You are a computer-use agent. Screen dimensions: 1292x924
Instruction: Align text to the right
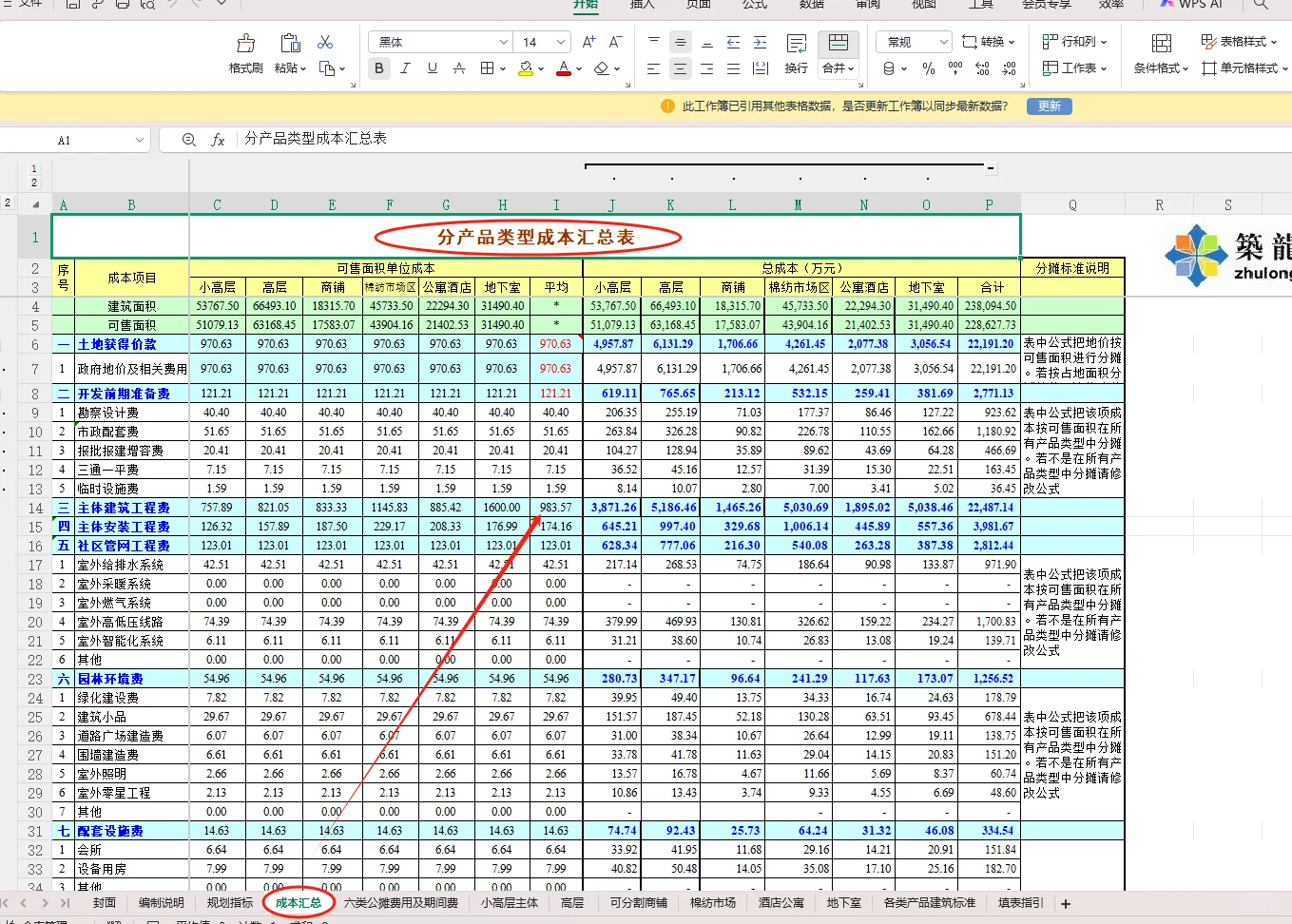click(x=707, y=68)
